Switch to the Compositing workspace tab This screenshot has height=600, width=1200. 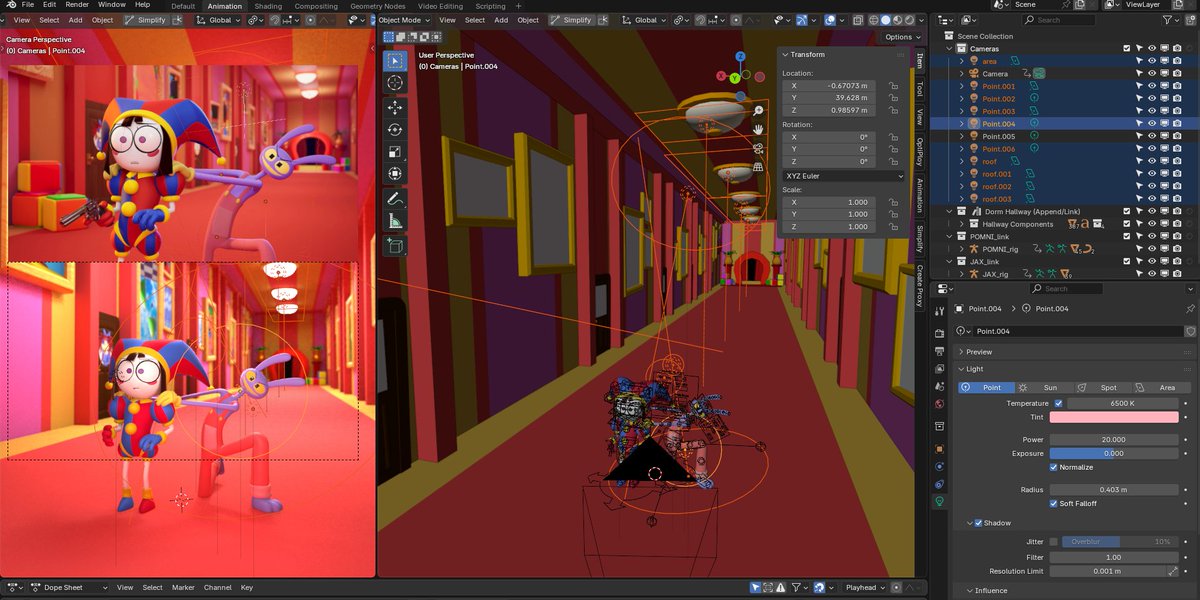coord(316,6)
